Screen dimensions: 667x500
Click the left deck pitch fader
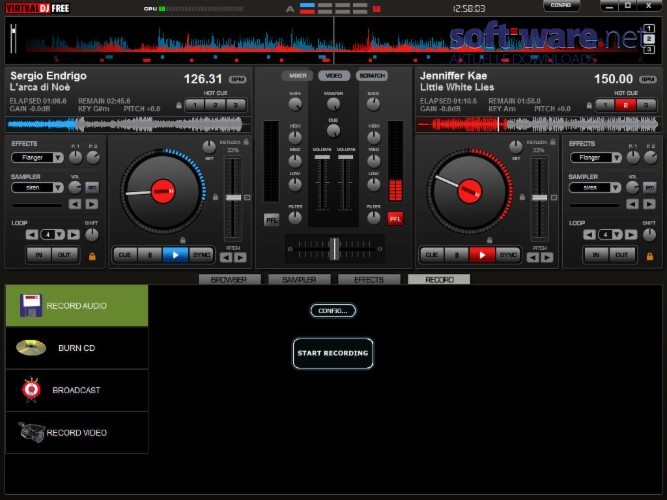(x=233, y=197)
